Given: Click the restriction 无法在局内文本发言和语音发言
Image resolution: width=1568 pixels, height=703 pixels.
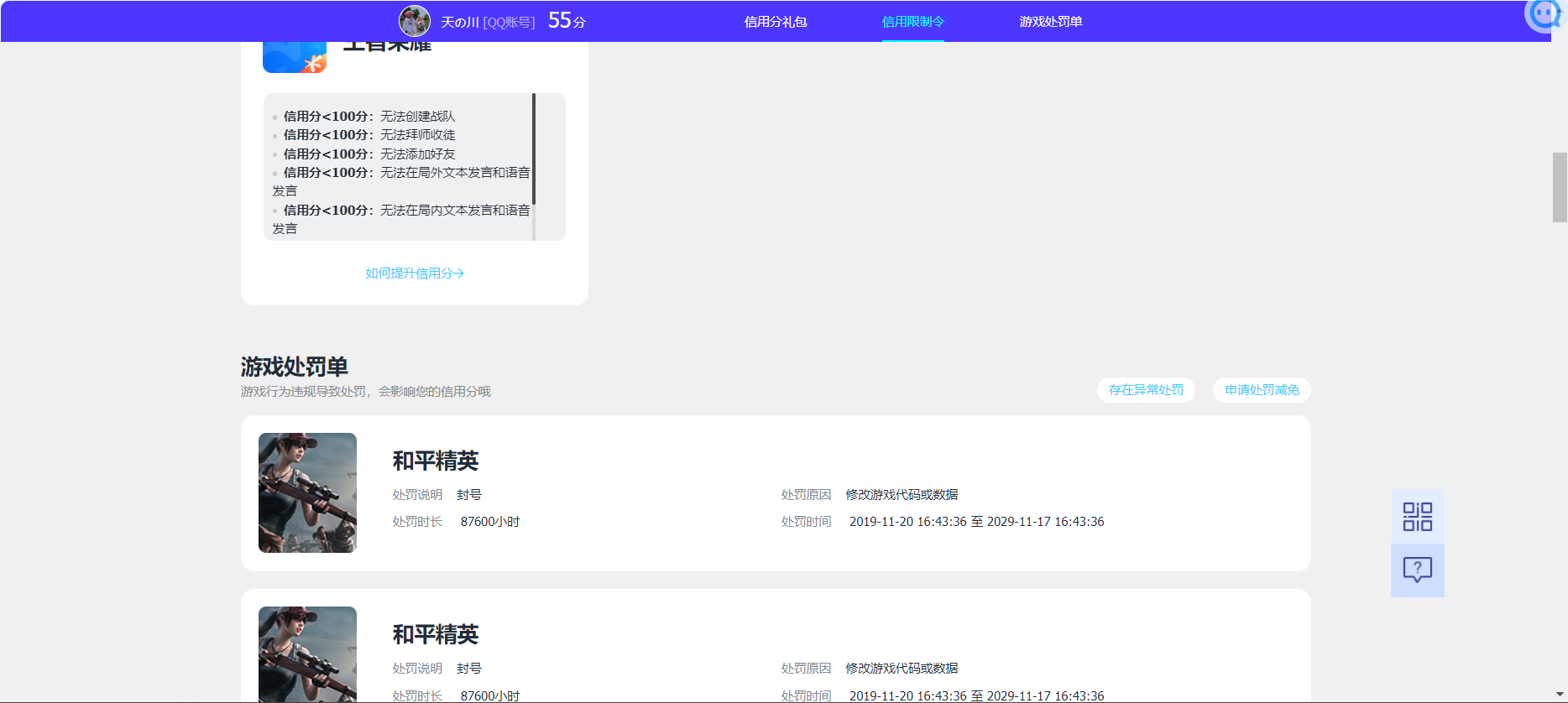Looking at the screenshot, I should [401, 220].
